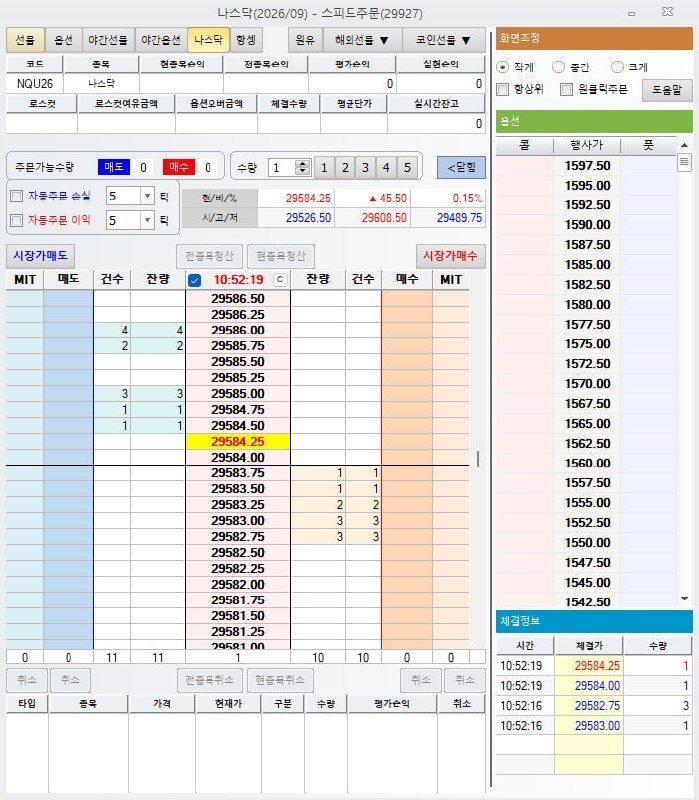Click the red 매수 available quantity label
The image size is (699, 800).
click(x=179, y=167)
